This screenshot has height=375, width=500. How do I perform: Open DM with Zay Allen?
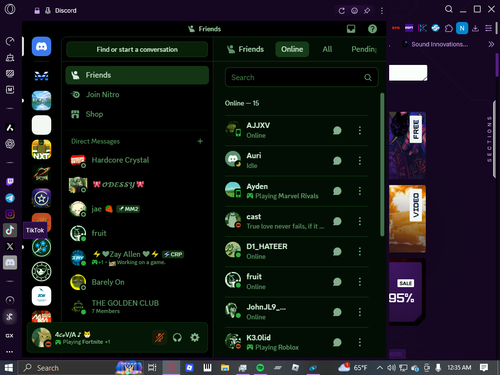(x=137, y=258)
